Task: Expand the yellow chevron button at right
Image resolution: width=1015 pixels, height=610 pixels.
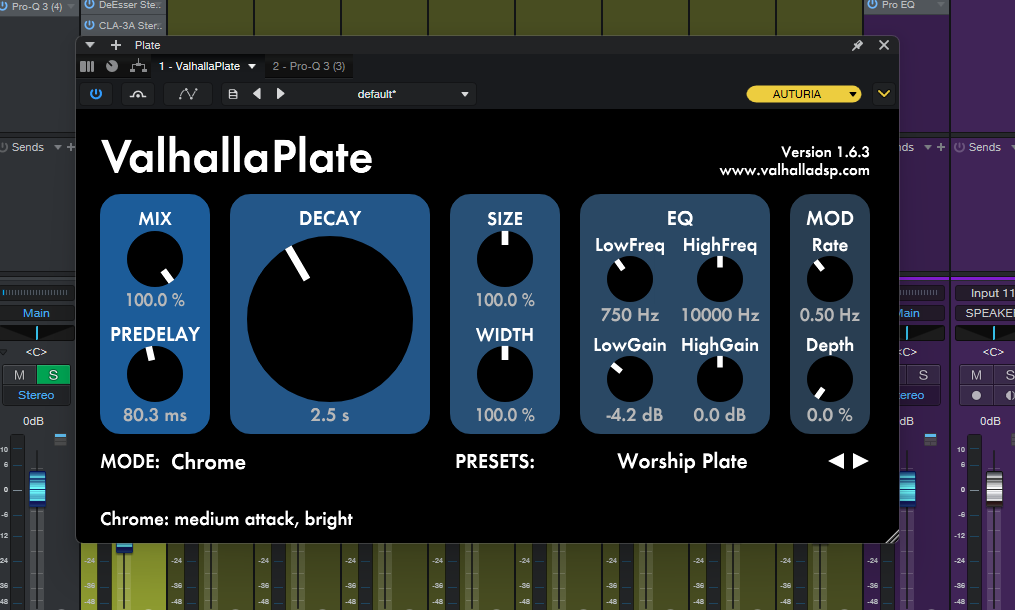Action: [884, 94]
